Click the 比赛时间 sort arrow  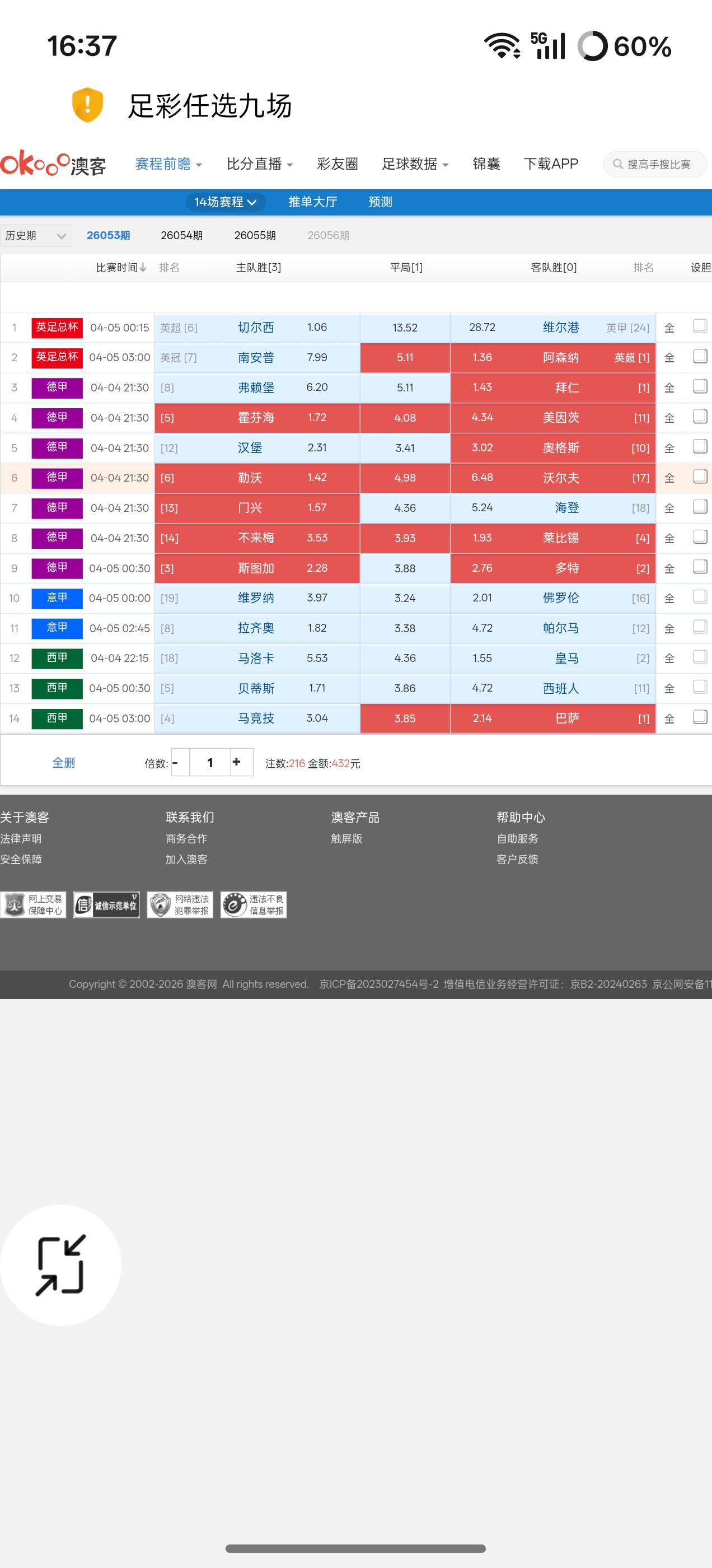[142, 267]
